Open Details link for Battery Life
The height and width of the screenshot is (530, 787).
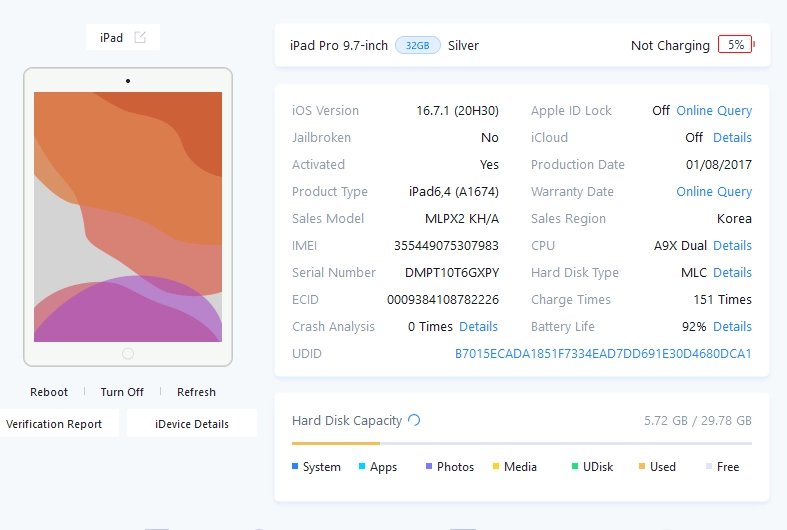click(x=732, y=327)
